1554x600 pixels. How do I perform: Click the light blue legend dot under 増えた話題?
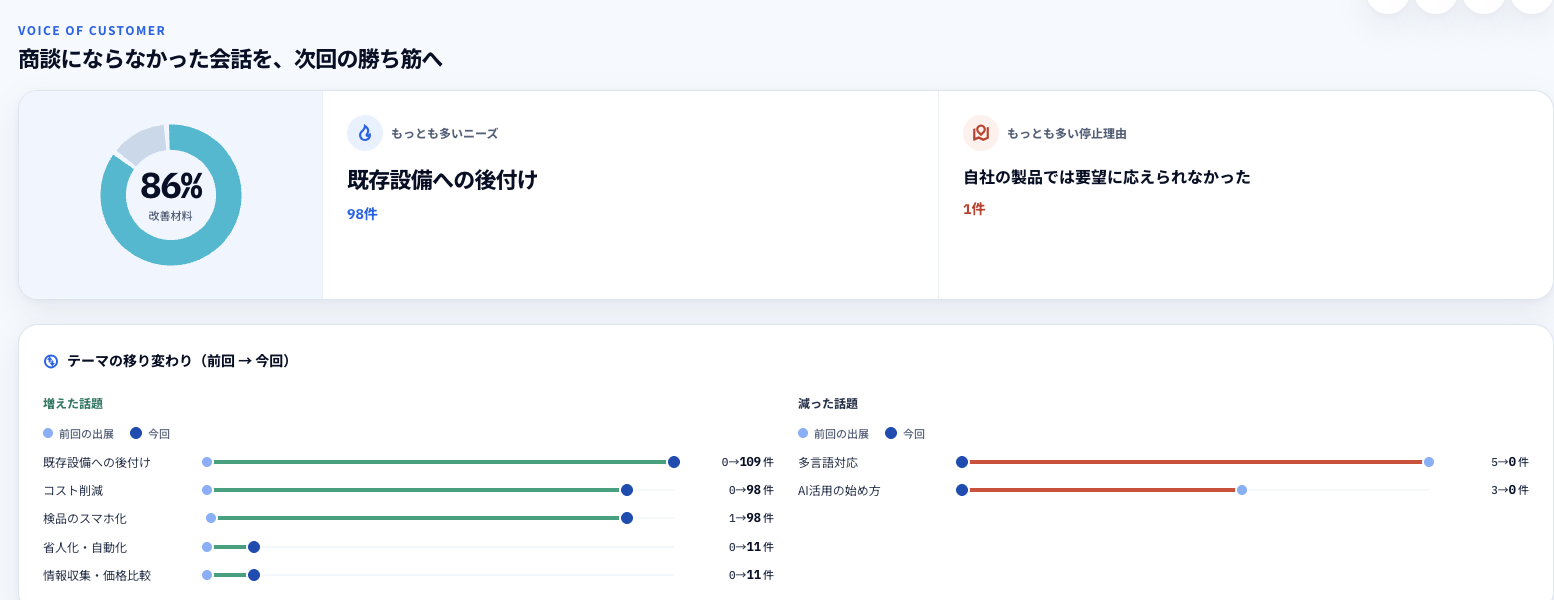(x=48, y=433)
